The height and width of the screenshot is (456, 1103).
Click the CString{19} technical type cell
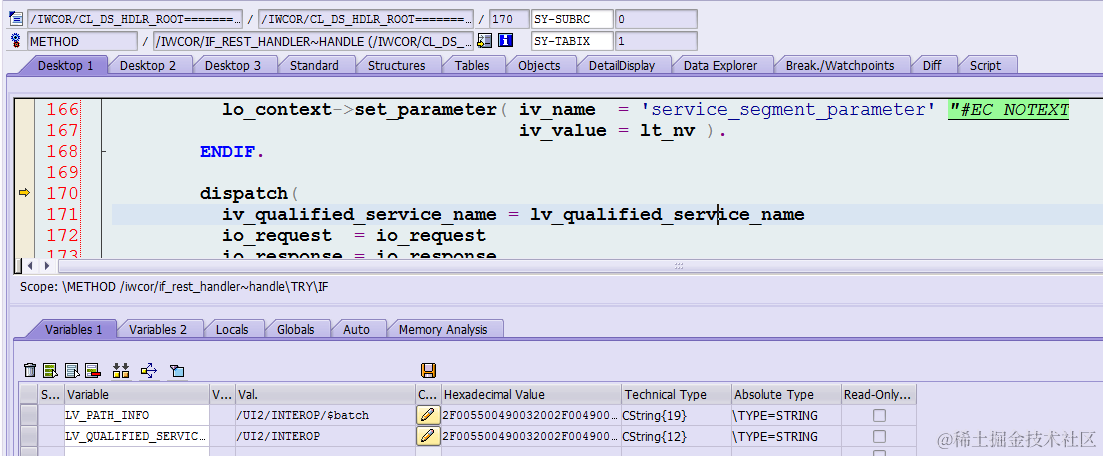[x=677, y=415]
